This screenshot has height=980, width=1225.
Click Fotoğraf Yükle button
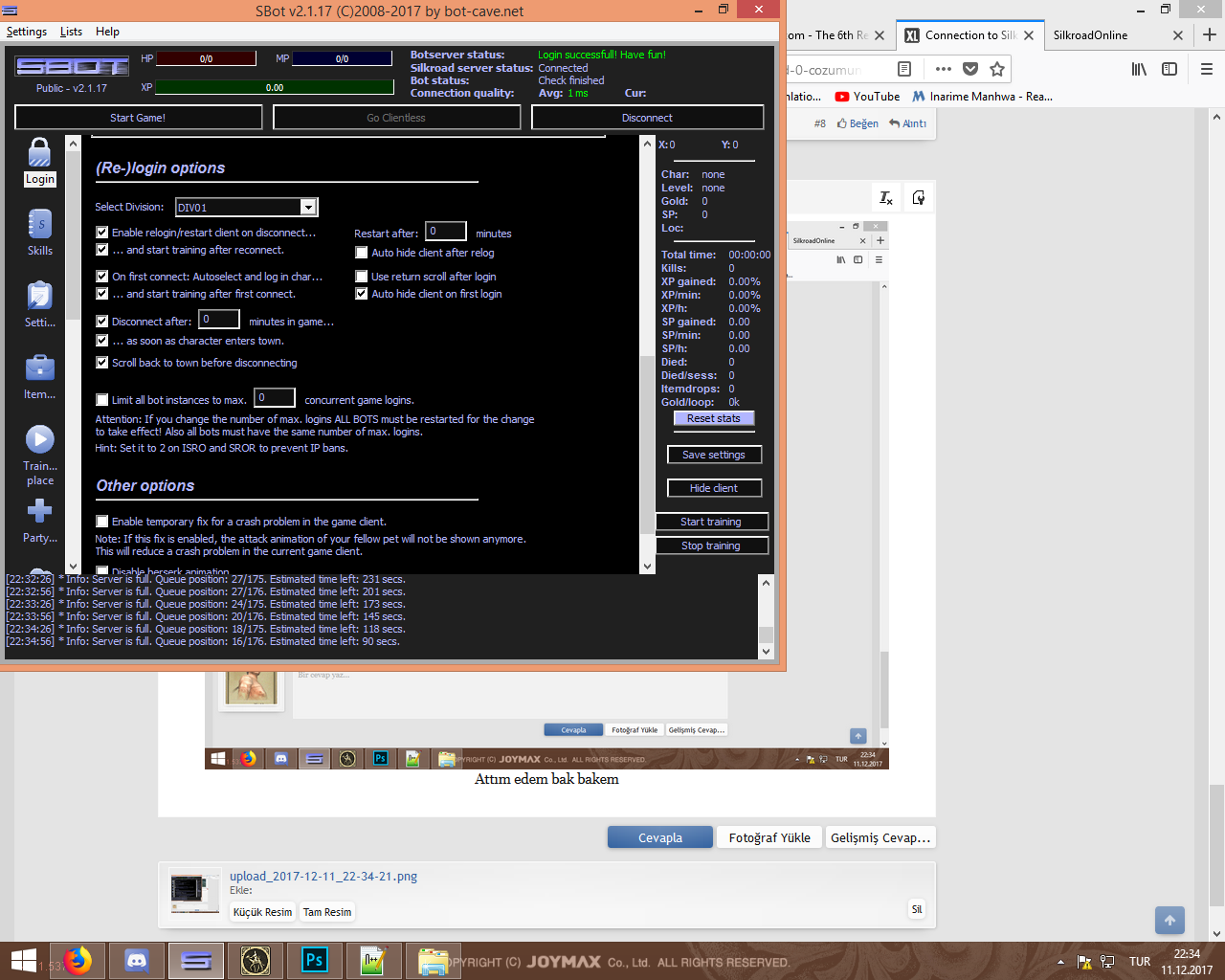point(769,837)
